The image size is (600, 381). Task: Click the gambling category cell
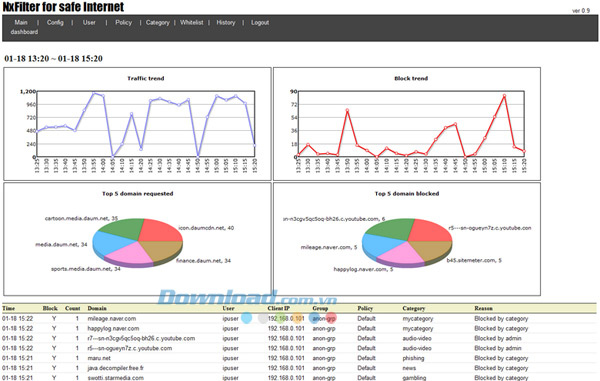coord(414,378)
